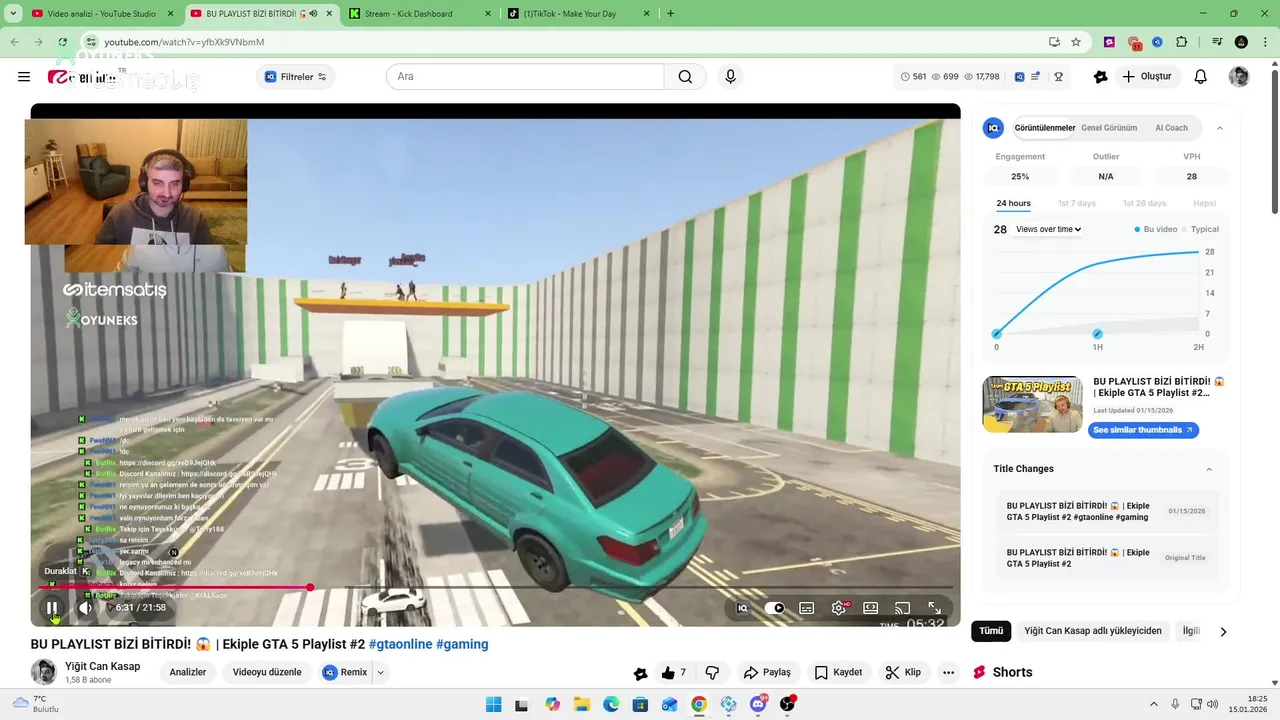Viewport: 1280px width, 720px height.
Task: Toggle Bu video legend series
Action: (x=1156, y=229)
